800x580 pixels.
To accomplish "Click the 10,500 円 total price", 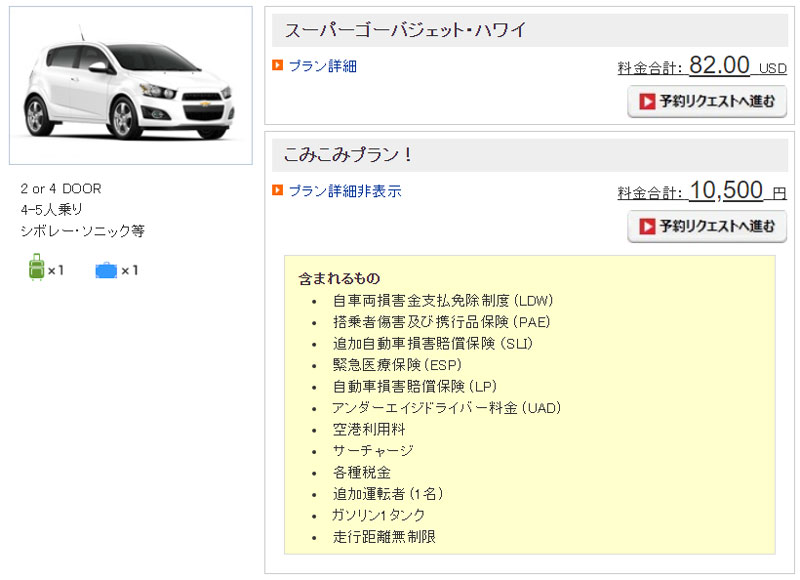I will 738,191.
